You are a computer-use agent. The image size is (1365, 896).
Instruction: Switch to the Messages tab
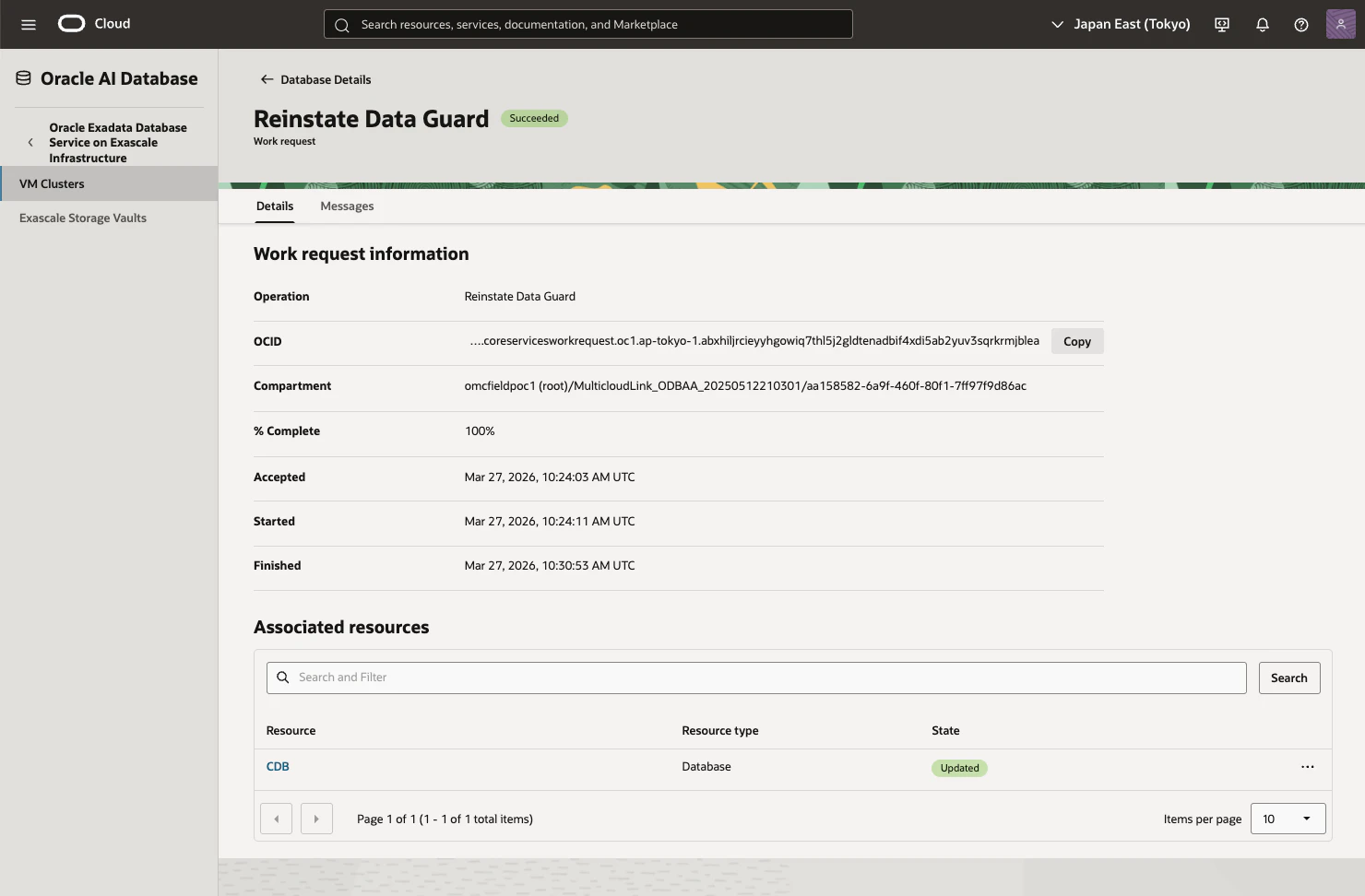click(x=347, y=206)
